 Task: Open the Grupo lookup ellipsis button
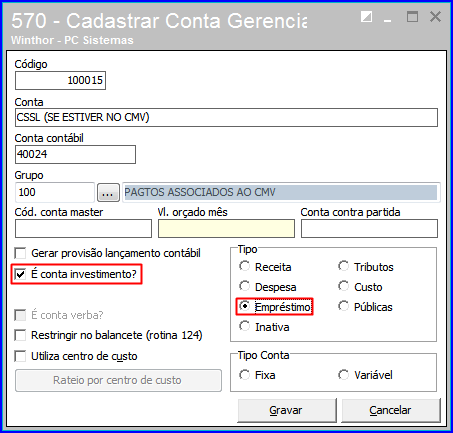(108, 193)
